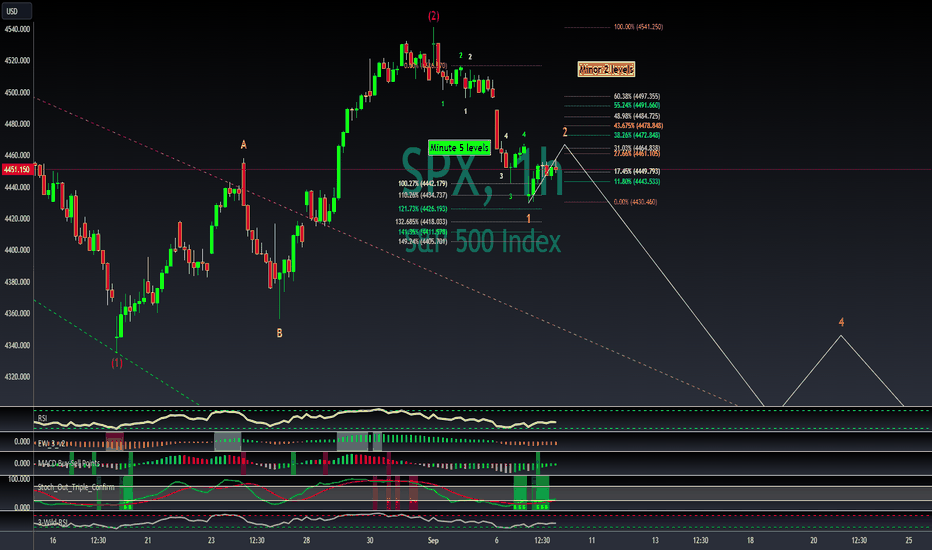Click the 100.00% (4541.250) Fibonacci level
This screenshot has height=550, width=932.
[638, 27]
